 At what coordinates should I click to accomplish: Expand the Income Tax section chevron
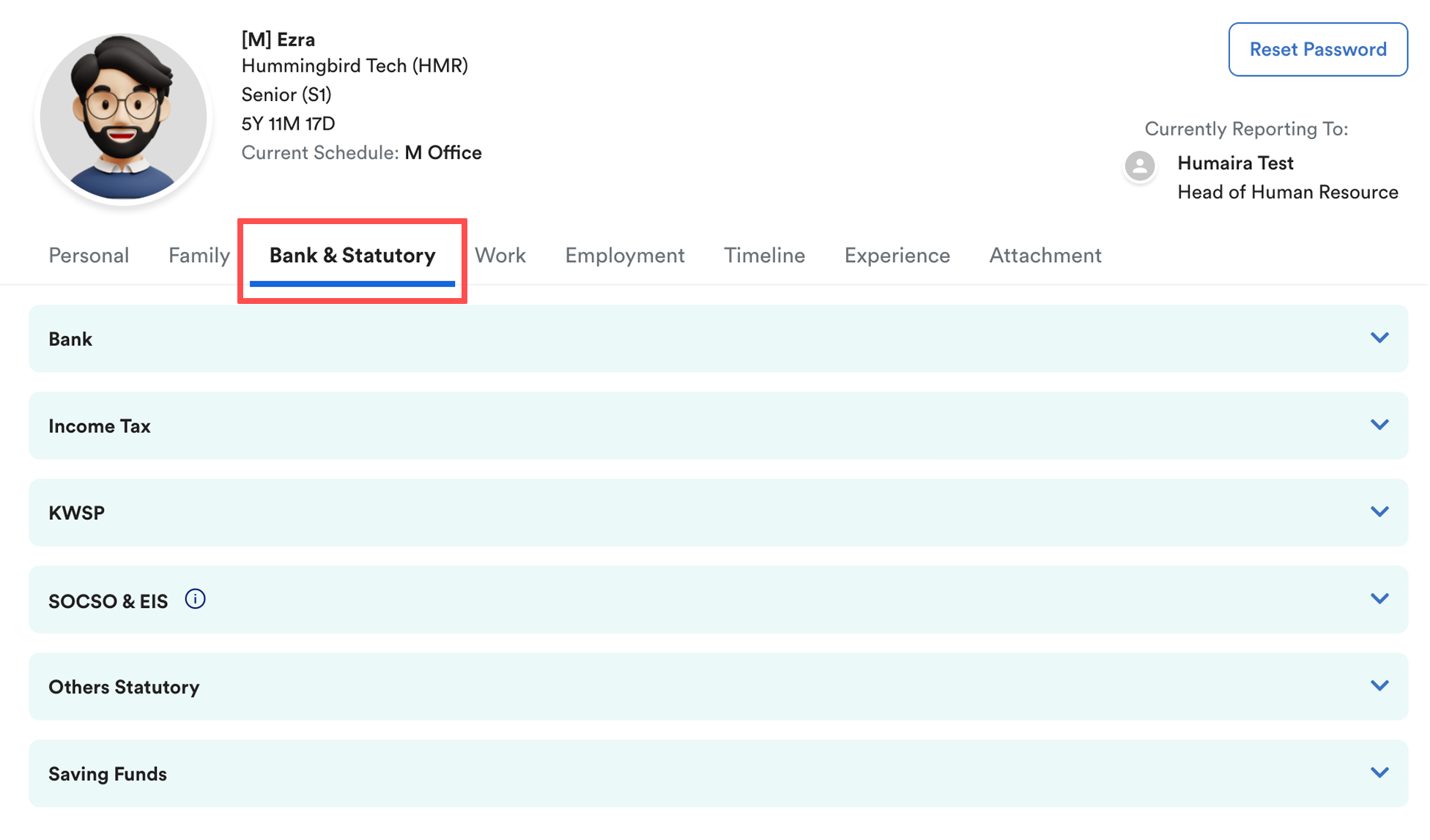(x=1379, y=425)
